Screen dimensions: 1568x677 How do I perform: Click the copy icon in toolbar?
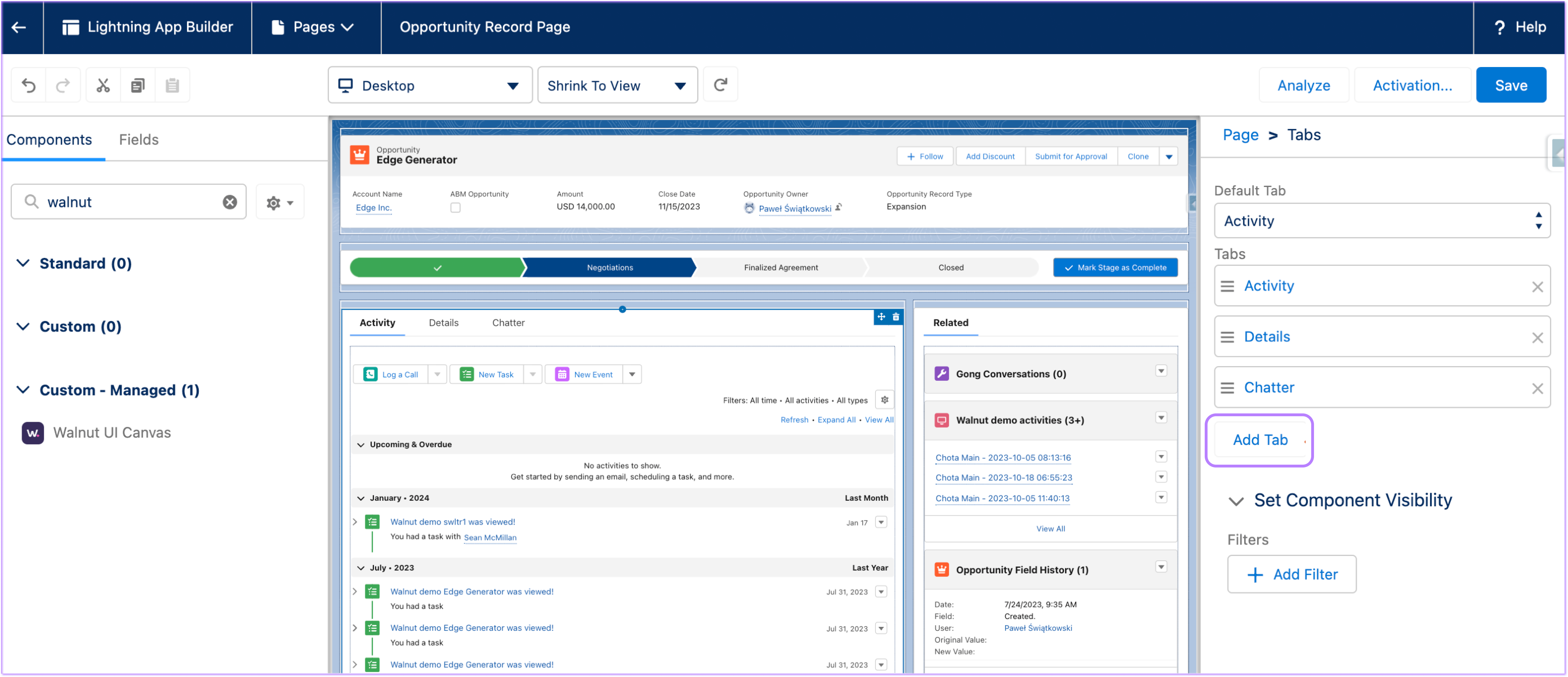click(x=138, y=85)
